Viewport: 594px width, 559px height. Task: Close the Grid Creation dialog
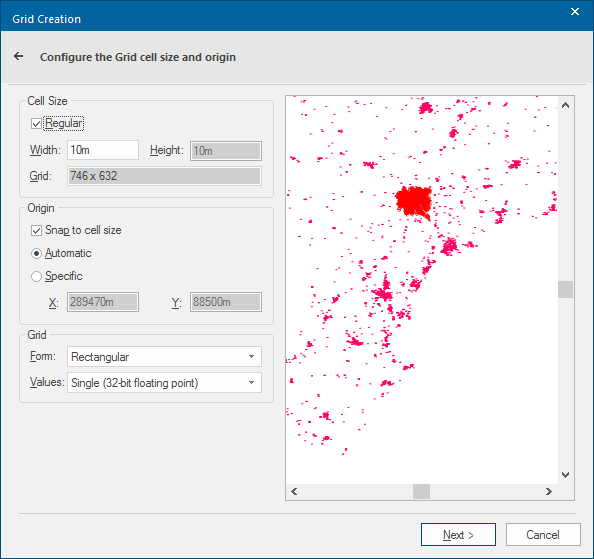575,12
